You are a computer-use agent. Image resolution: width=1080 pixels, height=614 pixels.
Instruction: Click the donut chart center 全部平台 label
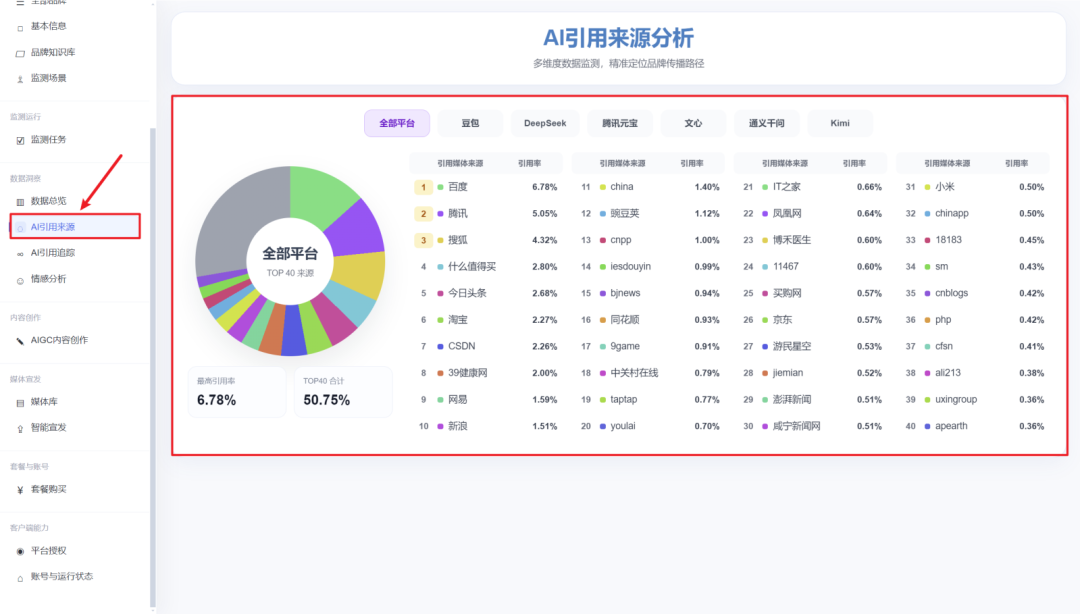pos(290,254)
